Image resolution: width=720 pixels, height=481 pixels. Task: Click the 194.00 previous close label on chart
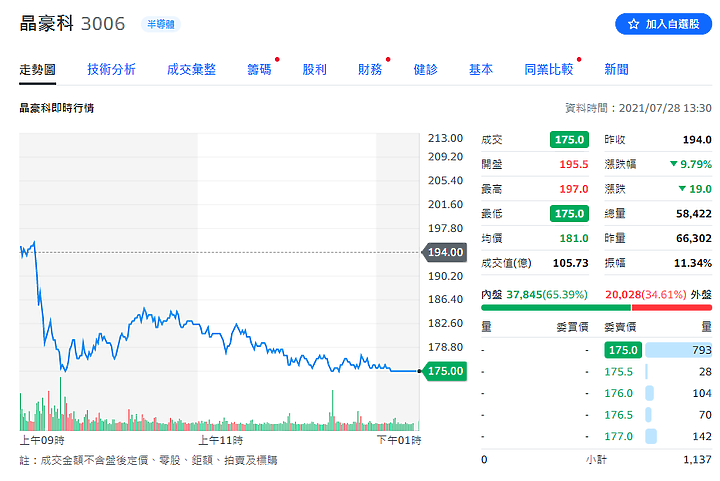tap(444, 252)
